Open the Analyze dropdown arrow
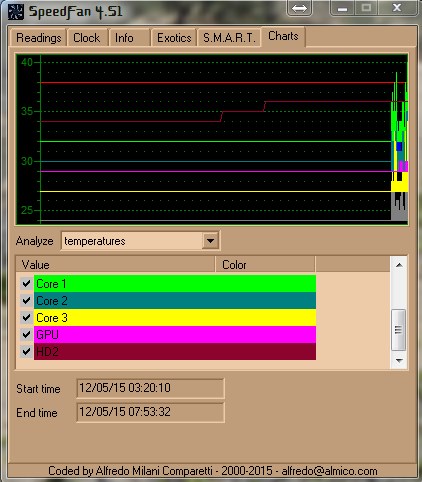Viewport: 422px width, 482px height. (x=210, y=240)
